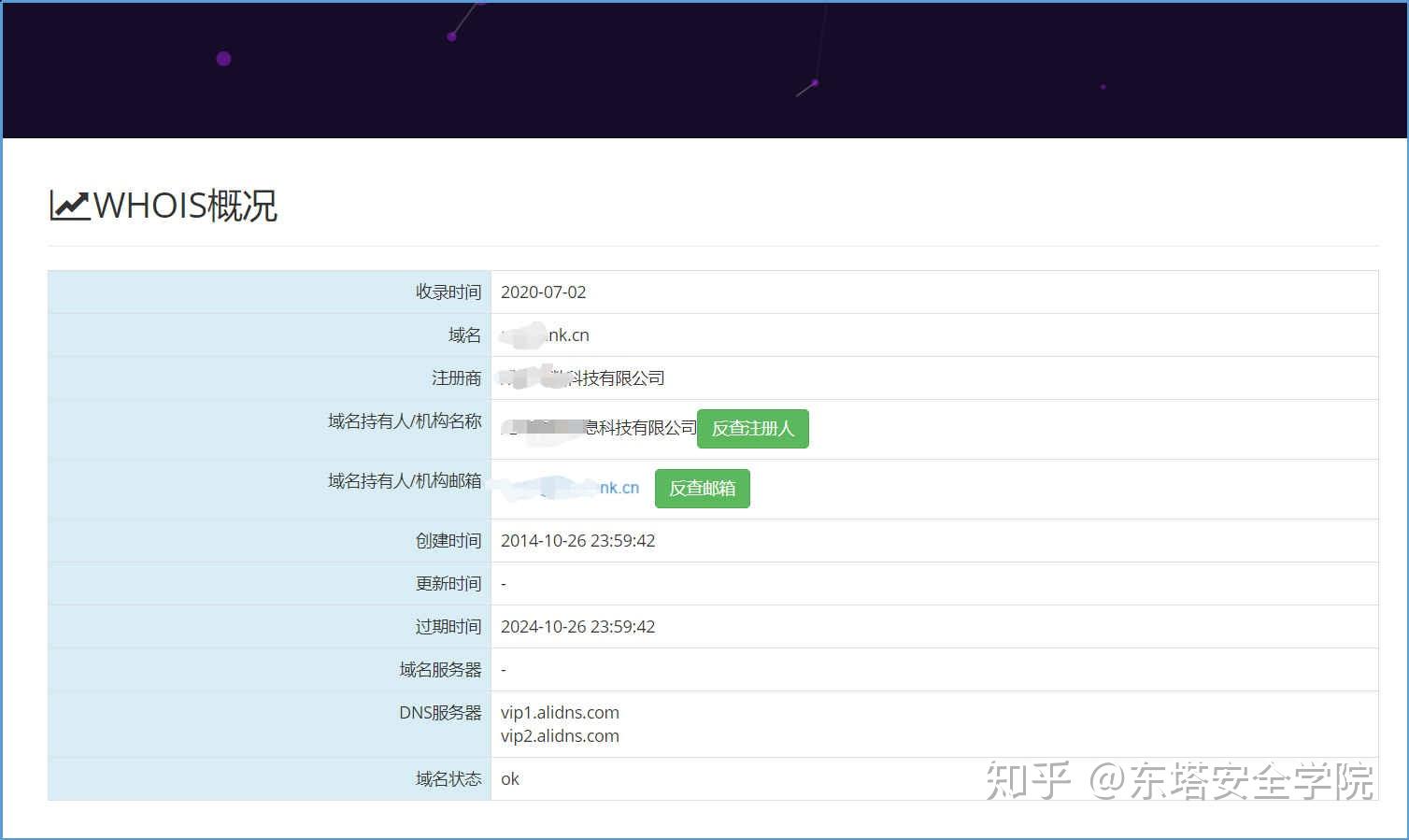1409x840 pixels.
Task: Click the WHOIS概况 heading text
Action: click(x=185, y=205)
